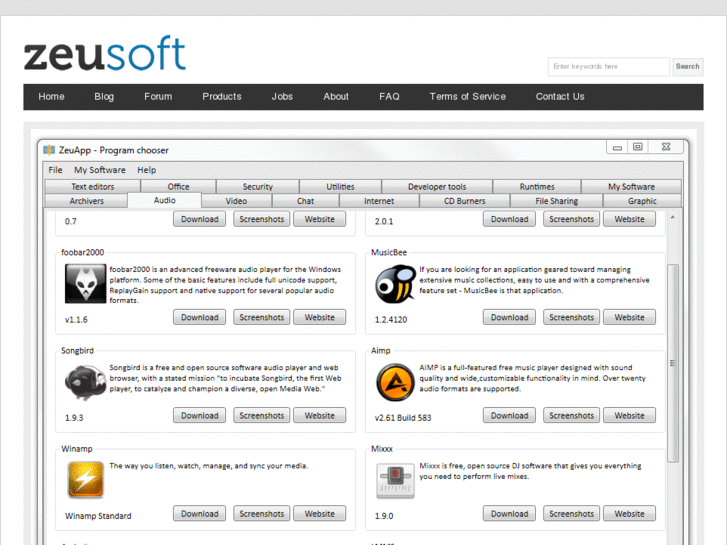Click the Mixxx mixer icon
This screenshot has height=545, width=727.
click(x=395, y=481)
